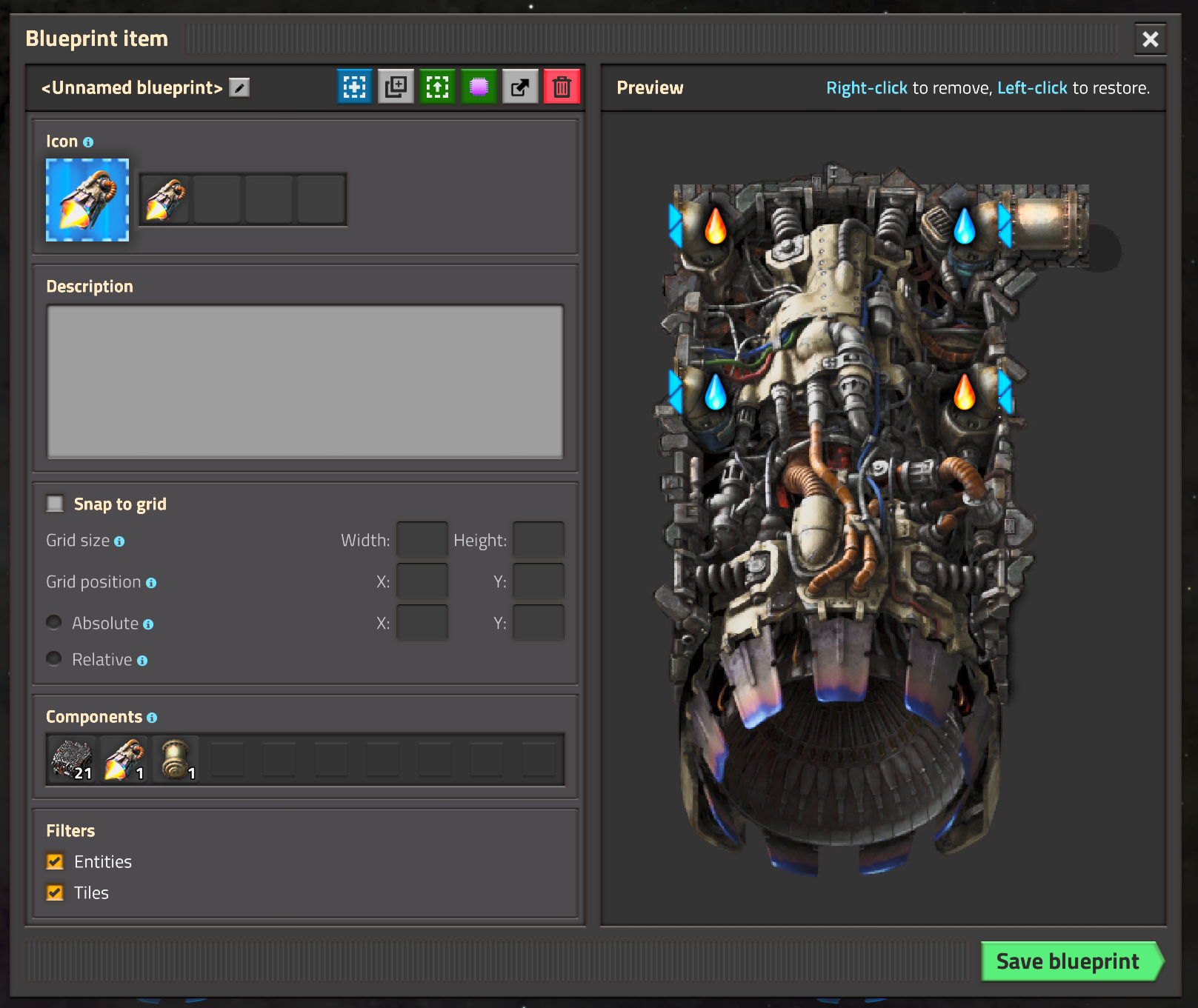1198x1008 pixels.
Task: Click the Grid position info icon
Action: (x=151, y=583)
